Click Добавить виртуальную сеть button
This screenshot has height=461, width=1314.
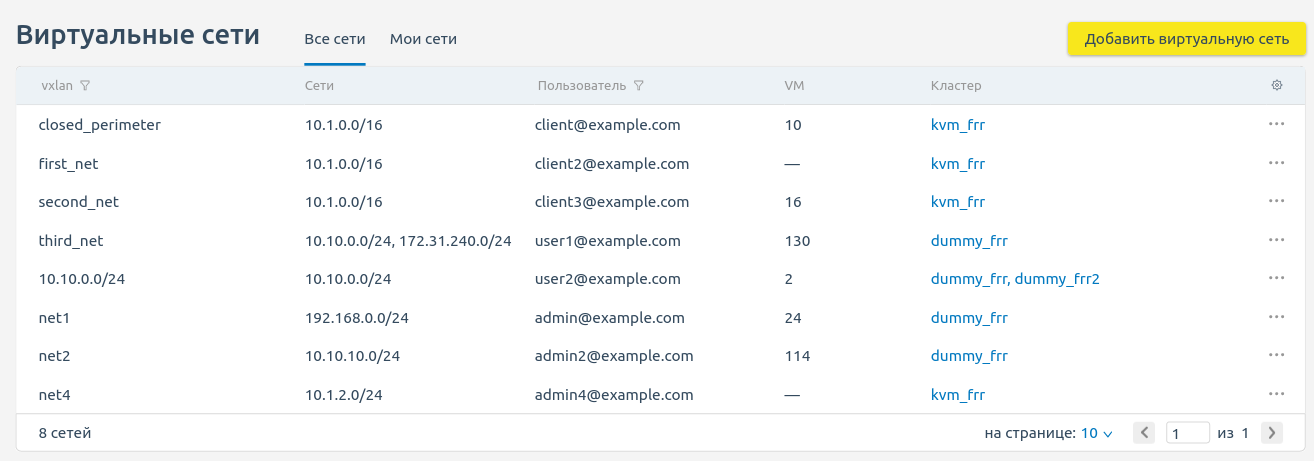point(1186,40)
